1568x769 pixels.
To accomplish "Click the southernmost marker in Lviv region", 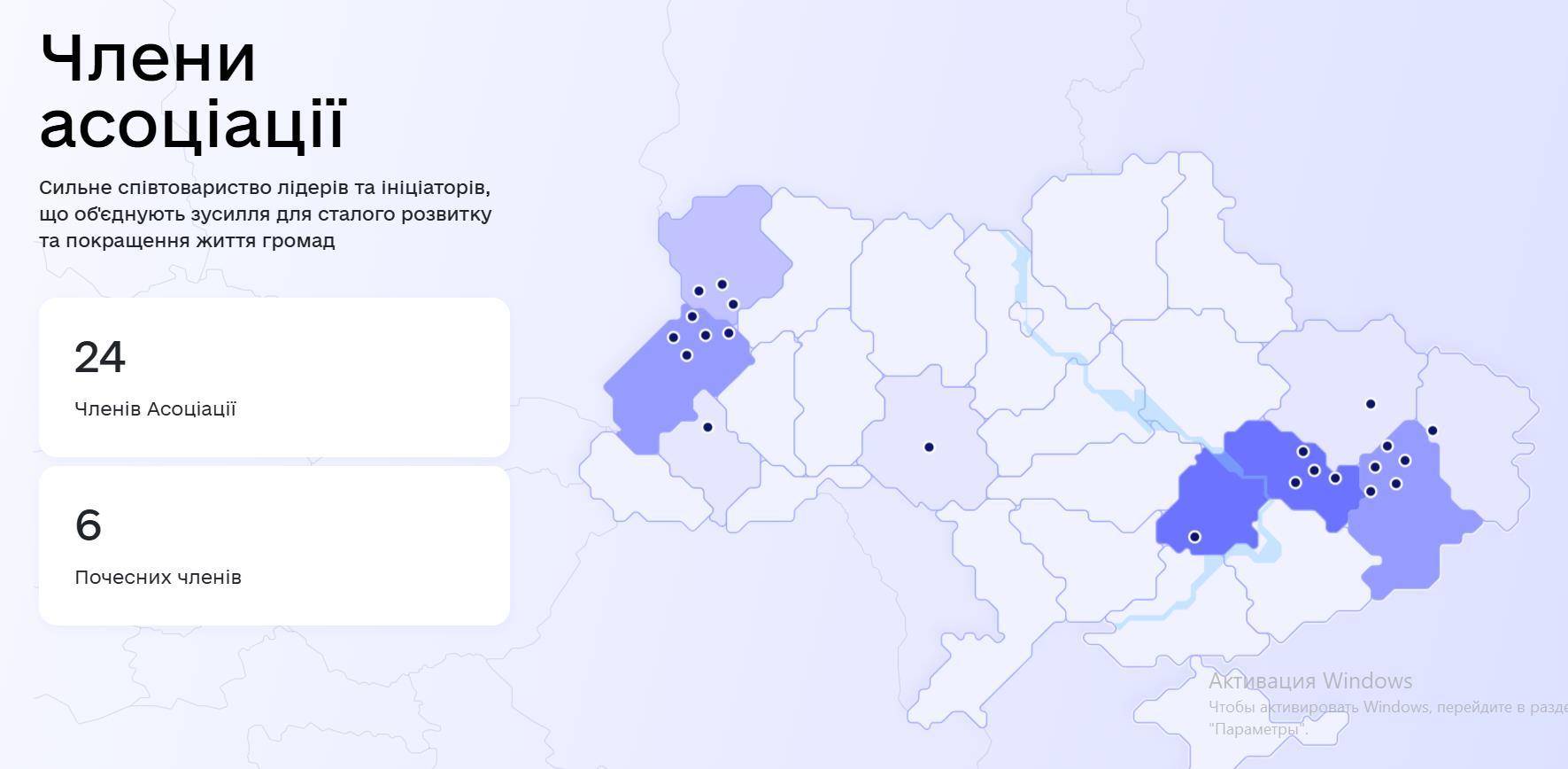I will click(x=686, y=355).
